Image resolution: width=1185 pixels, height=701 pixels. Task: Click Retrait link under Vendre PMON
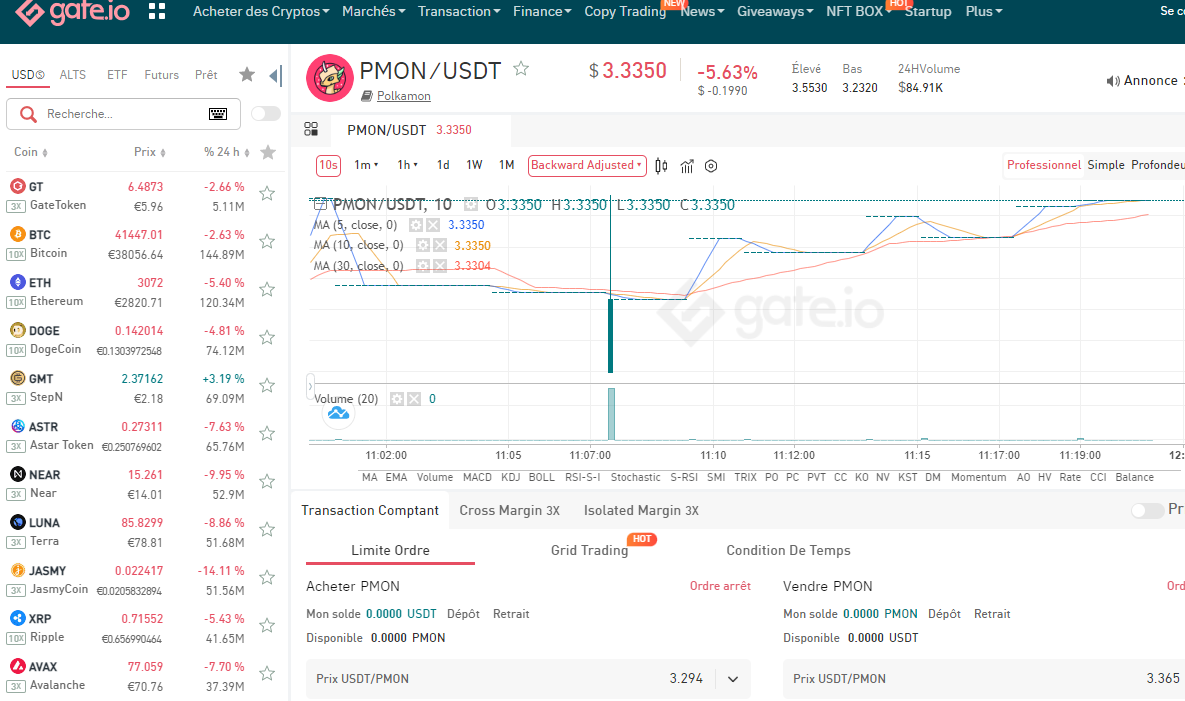point(992,614)
